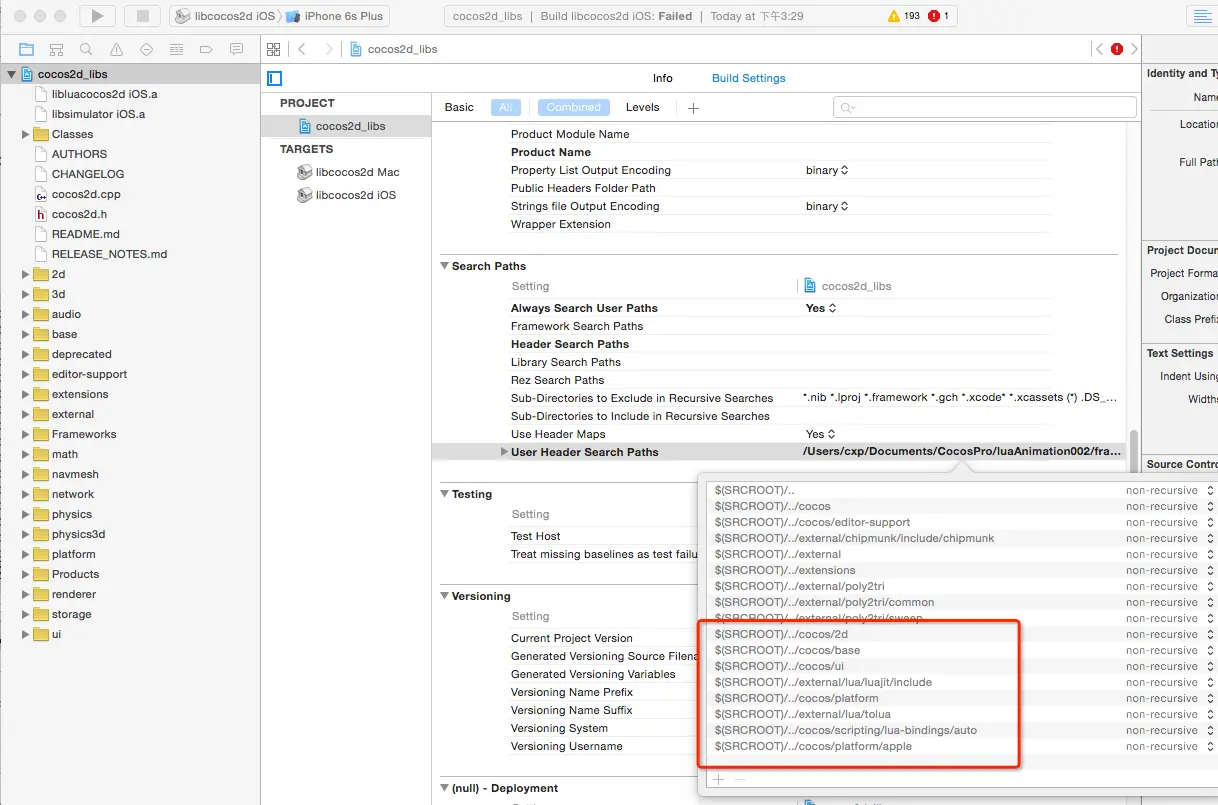Viewport: 1218px width, 805px height.
Task: Select libluacocos2d iOS.a file
Action: [104, 94]
